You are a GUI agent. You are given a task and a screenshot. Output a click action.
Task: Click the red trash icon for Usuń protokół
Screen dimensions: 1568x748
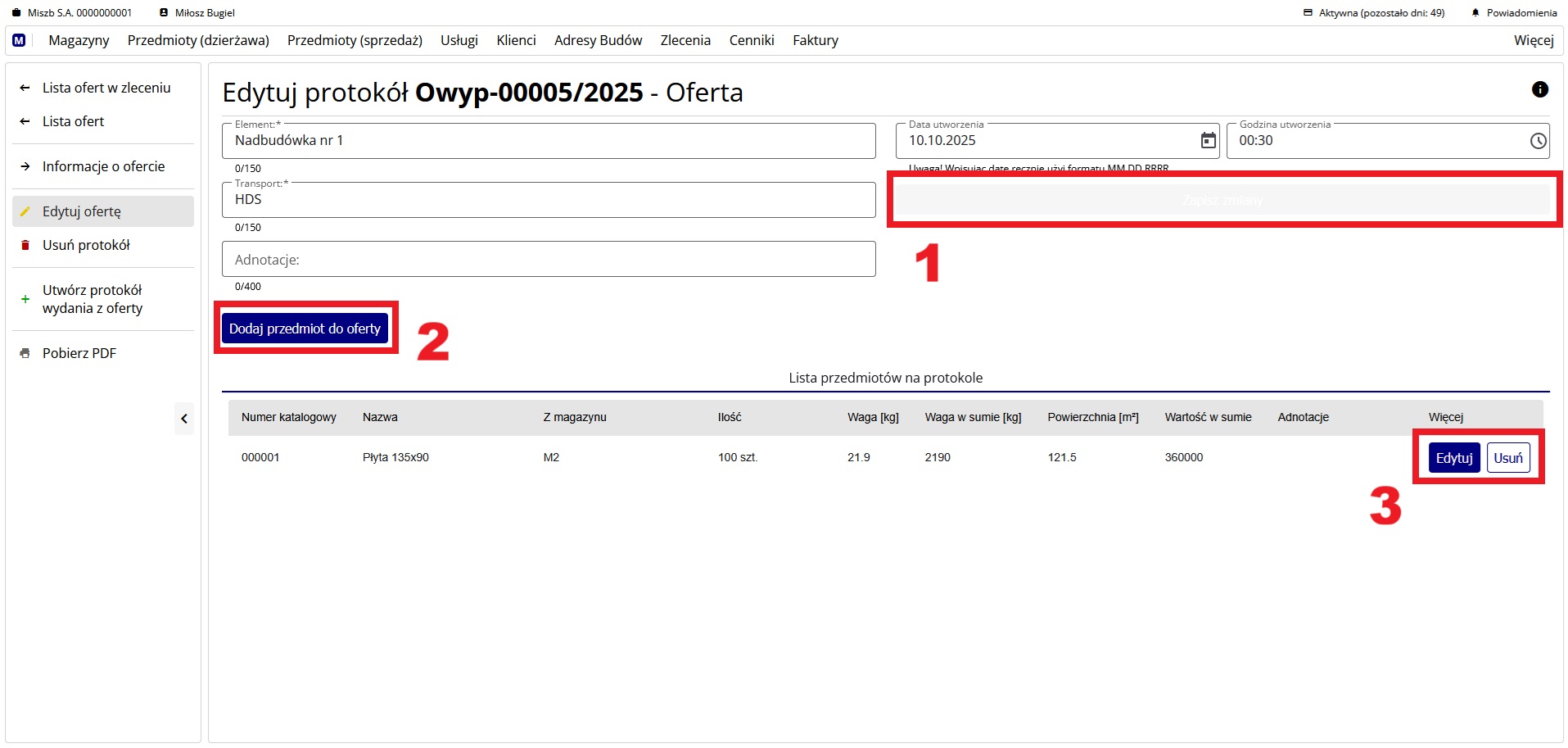click(x=25, y=245)
